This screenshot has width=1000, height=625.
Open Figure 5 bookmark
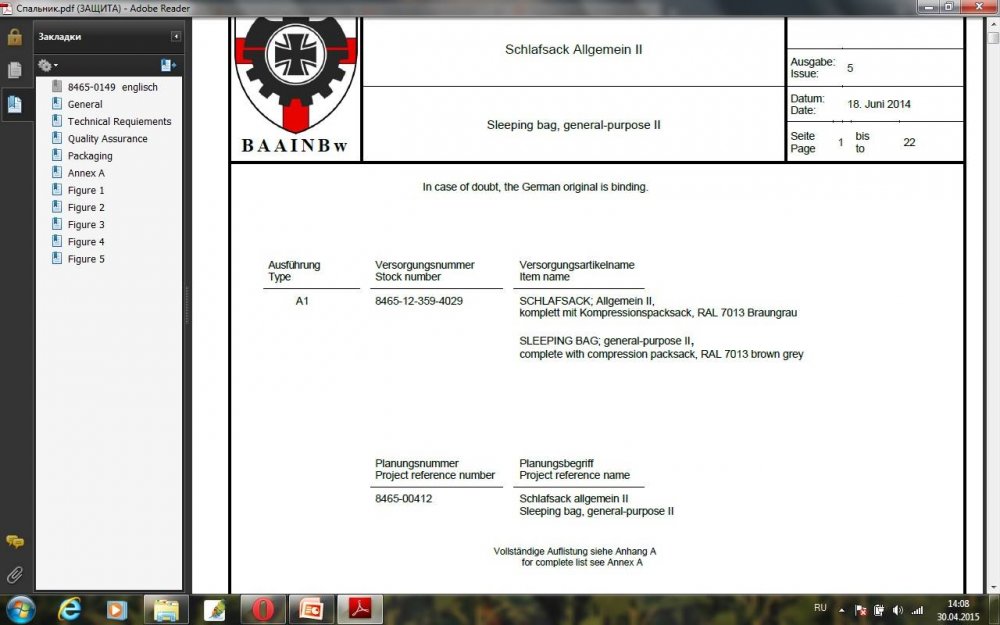85,259
